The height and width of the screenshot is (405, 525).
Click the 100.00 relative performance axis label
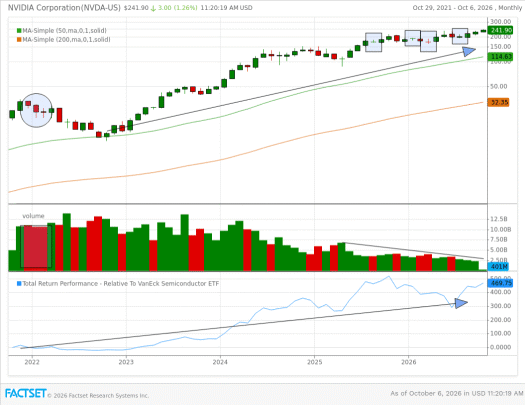coord(501,334)
